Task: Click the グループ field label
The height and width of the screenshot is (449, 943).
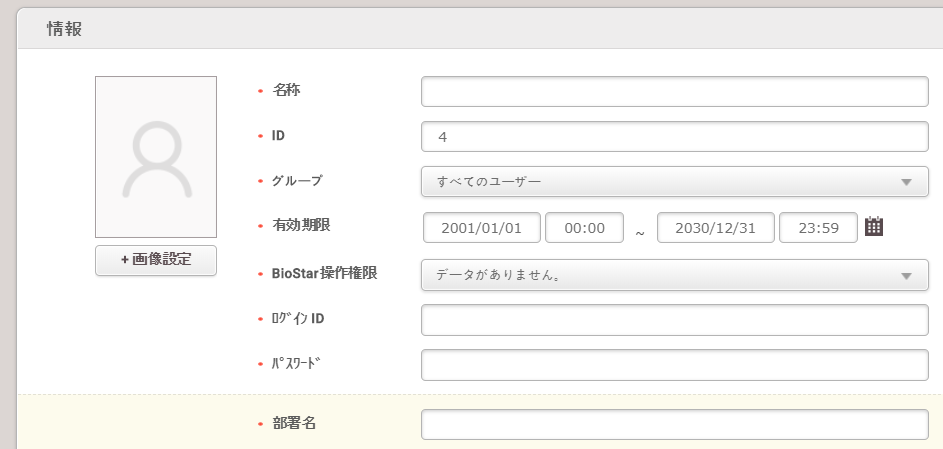Action: pyautogui.click(x=297, y=181)
